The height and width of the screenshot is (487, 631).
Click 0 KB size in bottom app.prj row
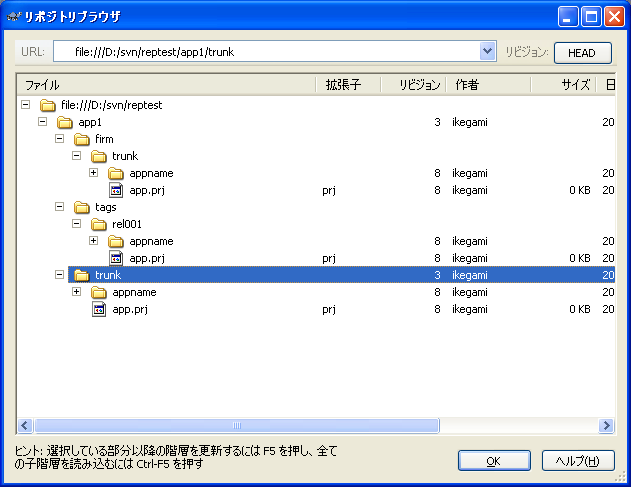tap(580, 310)
